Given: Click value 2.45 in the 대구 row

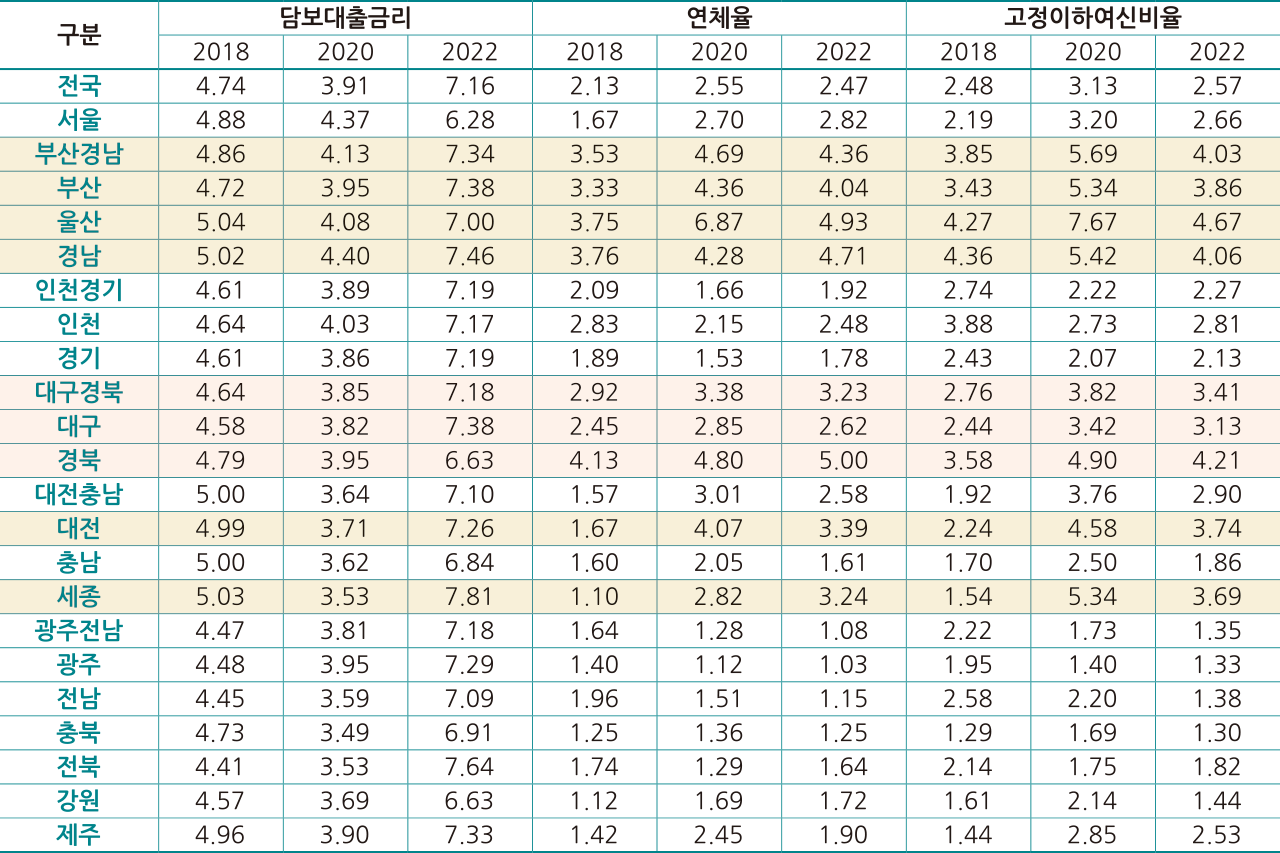Looking at the screenshot, I should point(594,426).
